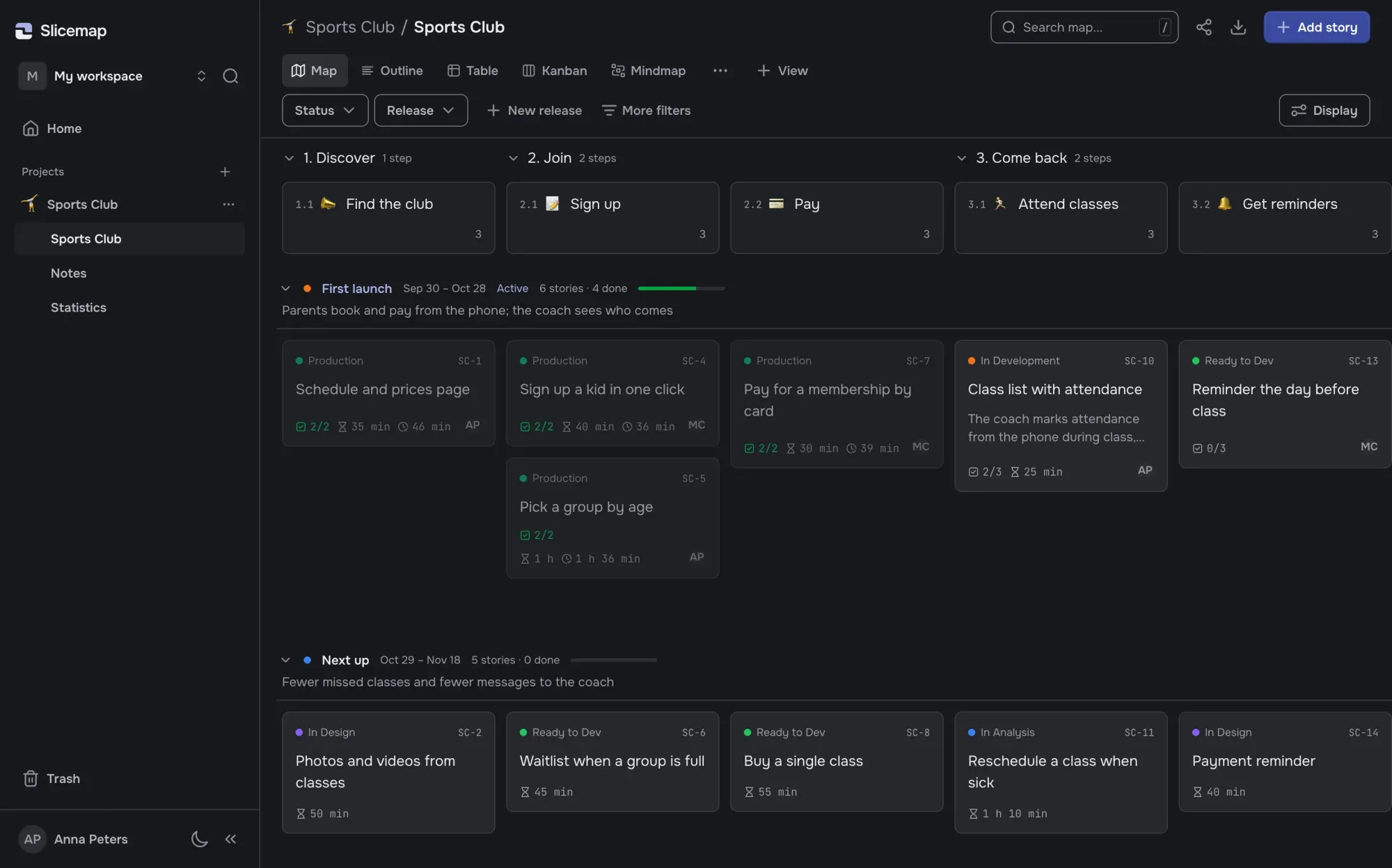Click Next up progress bar
This screenshot has height=868, width=1392.
click(613, 660)
